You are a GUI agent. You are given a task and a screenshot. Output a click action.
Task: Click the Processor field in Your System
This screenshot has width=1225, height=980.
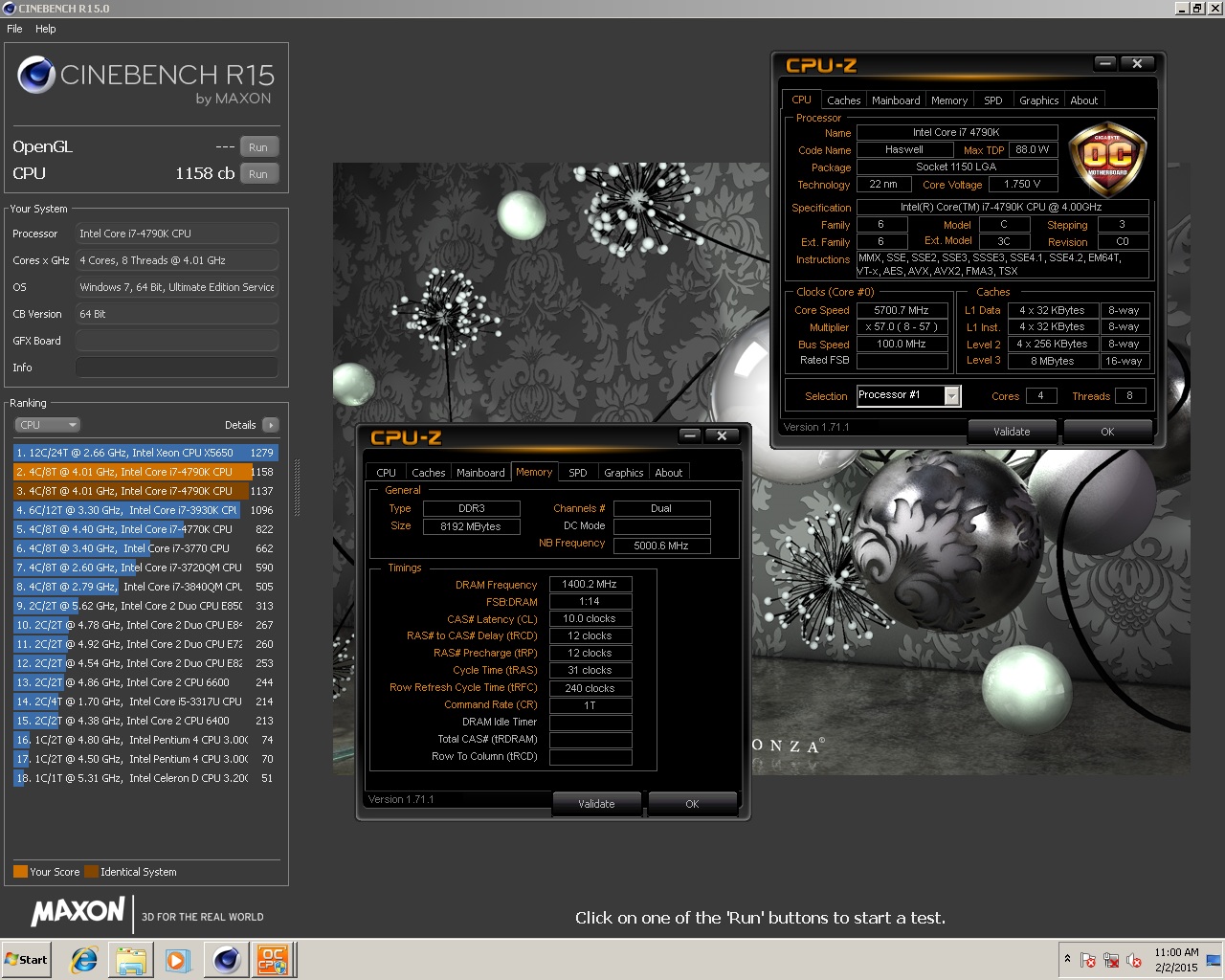pos(177,234)
